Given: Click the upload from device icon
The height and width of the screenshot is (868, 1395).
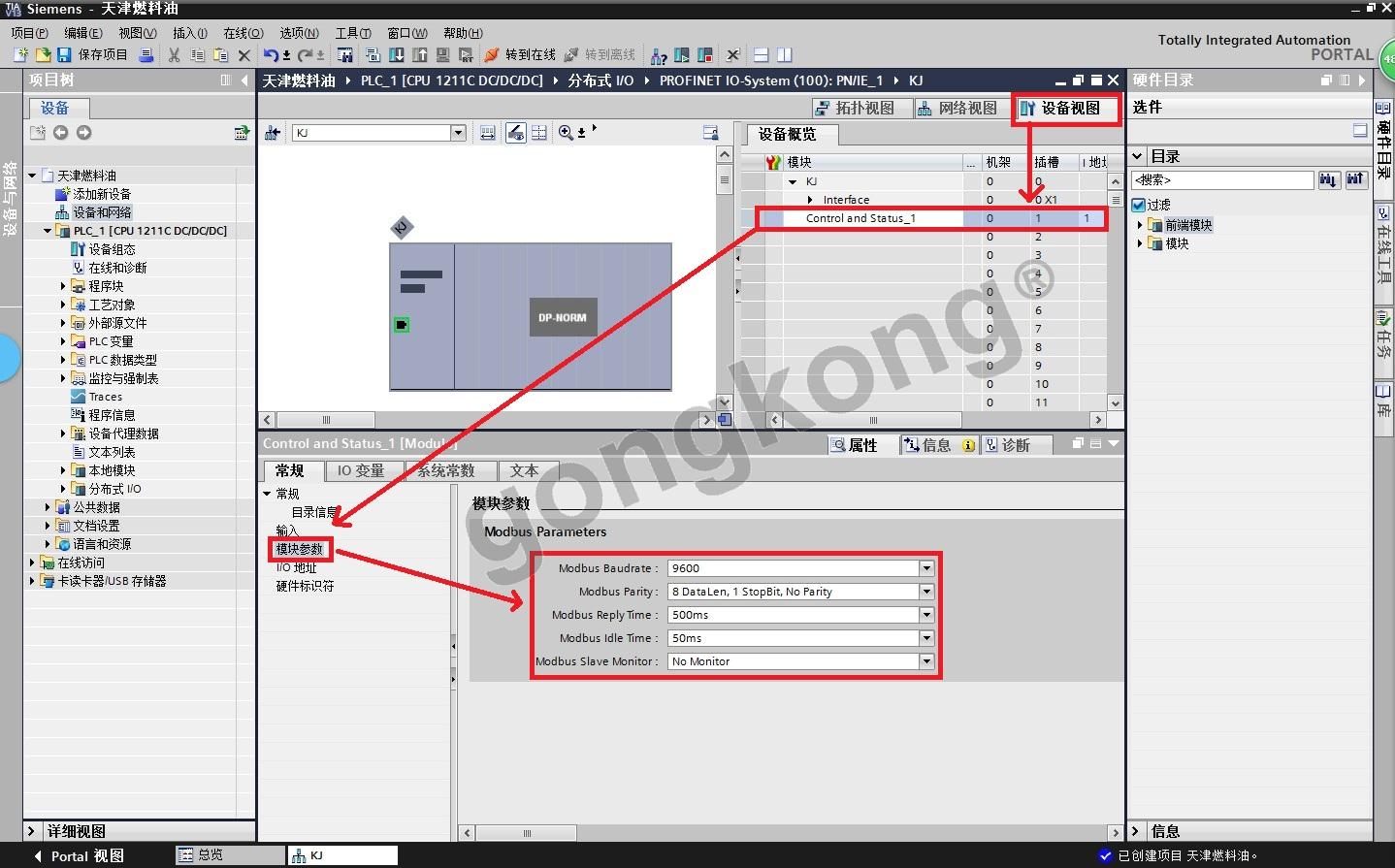Looking at the screenshot, I should pos(420,55).
